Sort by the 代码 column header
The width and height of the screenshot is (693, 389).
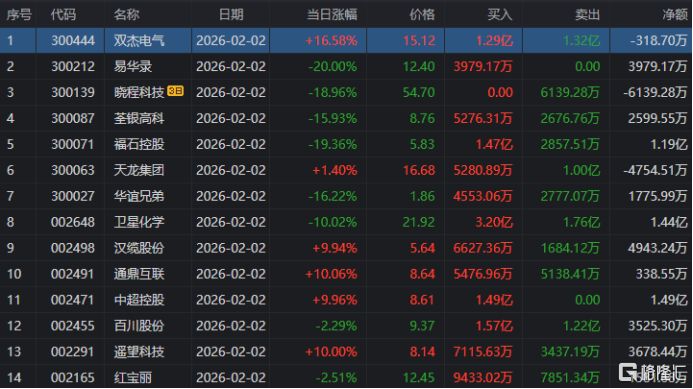pos(63,15)
